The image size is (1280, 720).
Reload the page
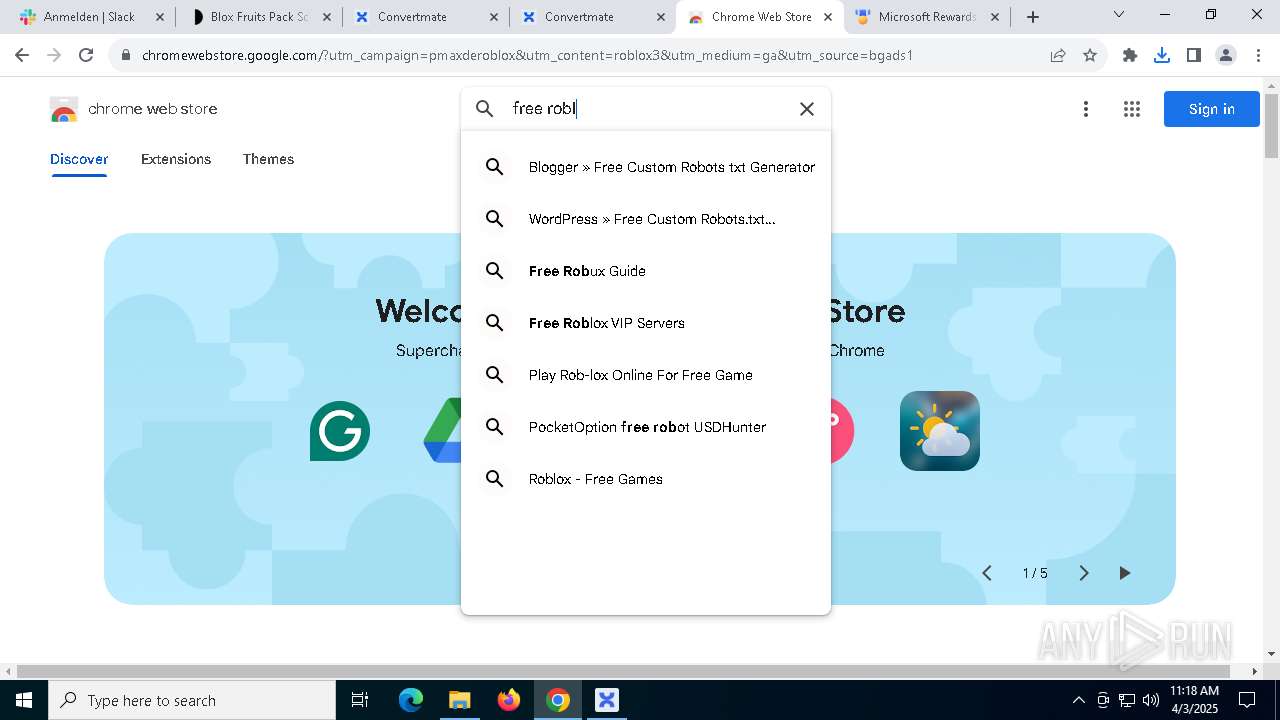pyautogui.click(x=86, y=55)
